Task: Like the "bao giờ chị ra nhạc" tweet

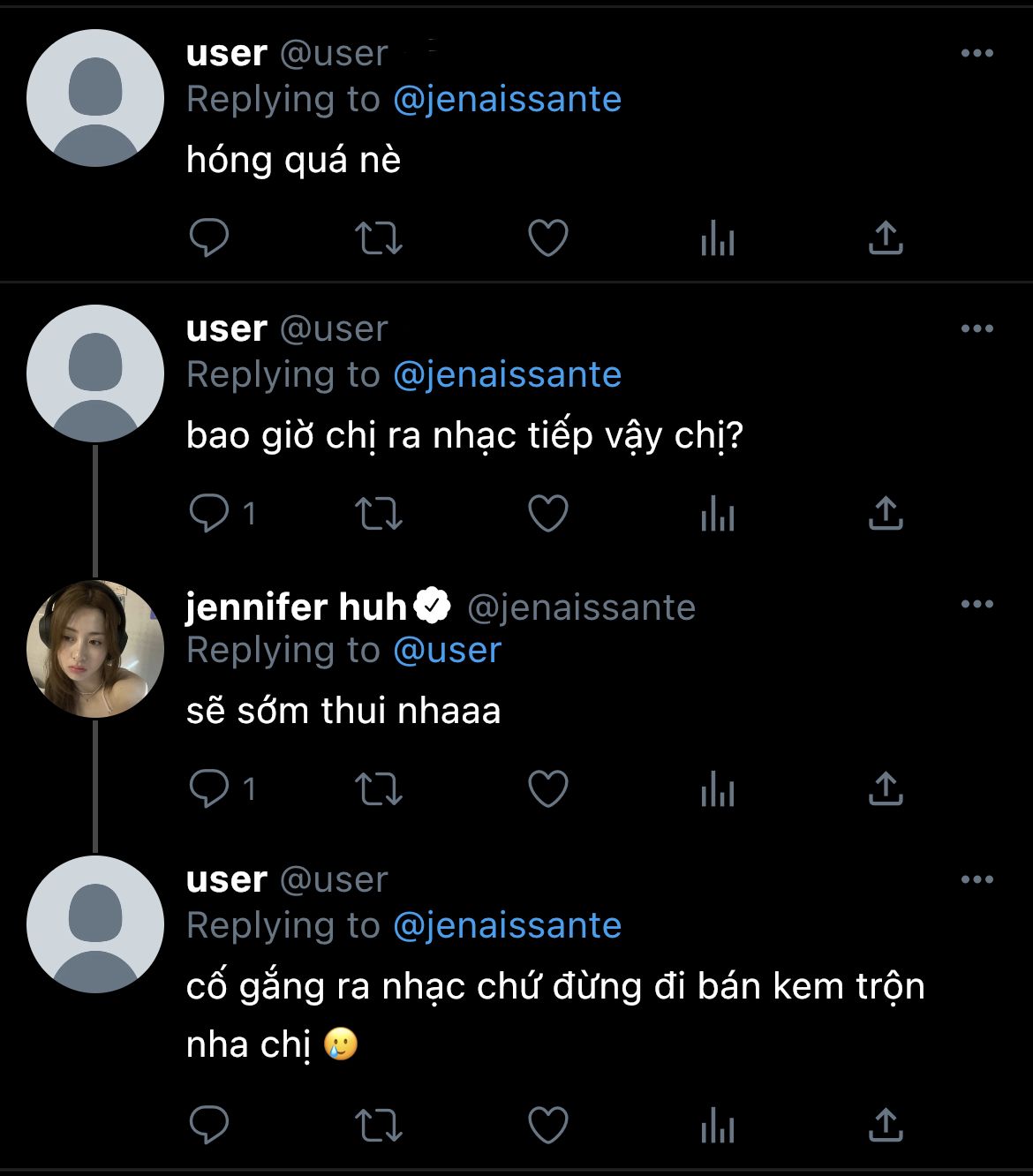Action: 547,513
